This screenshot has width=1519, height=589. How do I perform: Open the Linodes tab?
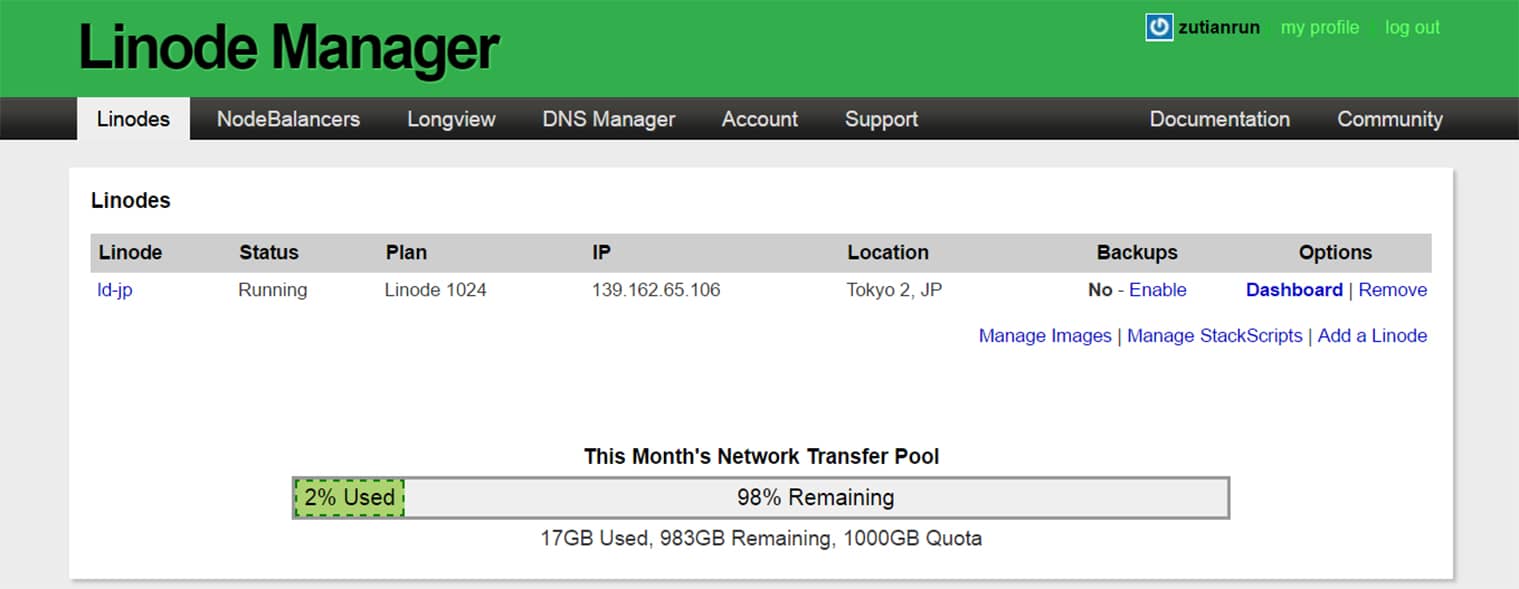pos(133,119)
